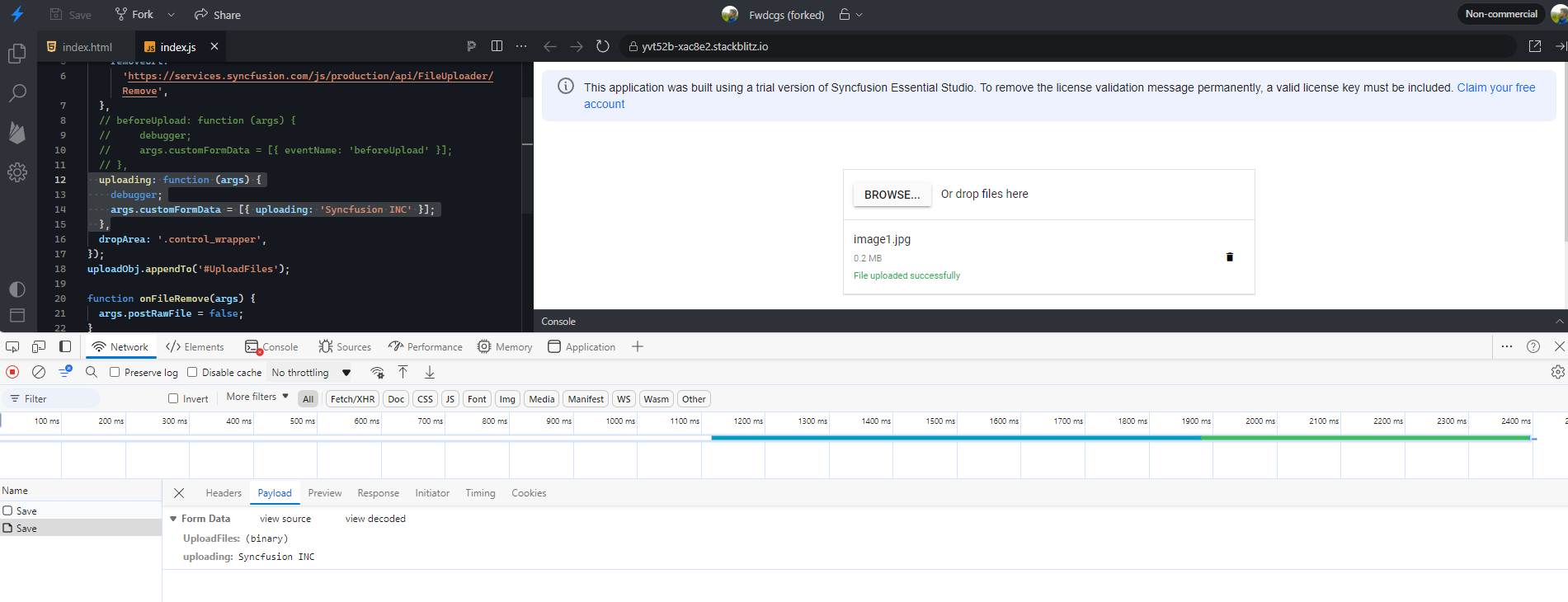Clear the network log
The height and width of the screenshot is (602, 1568).
coord(39,372)
